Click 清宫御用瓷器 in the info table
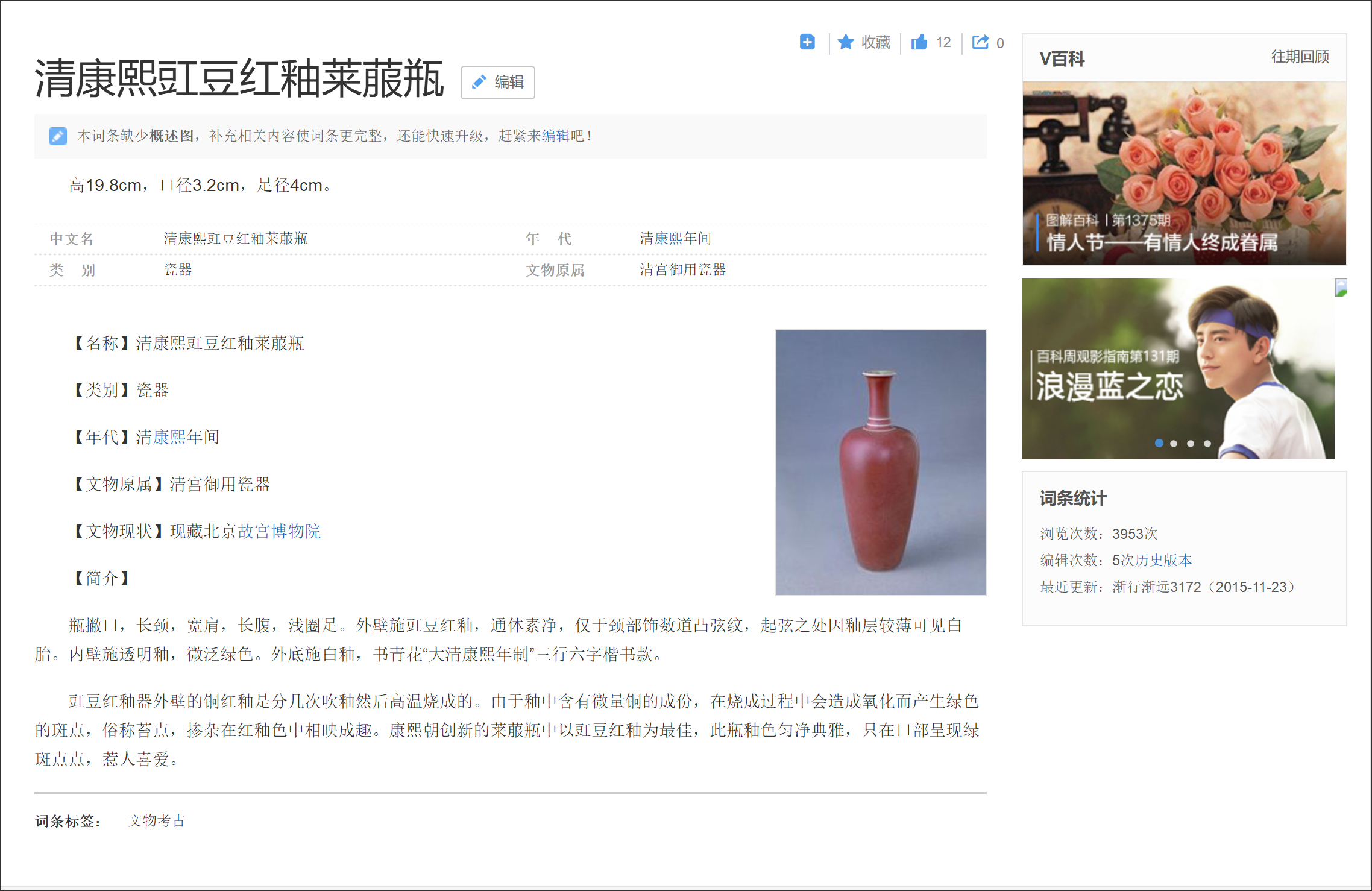This screenshot has width=1372, height=891. pyautogui.click(x=682, y=270)
